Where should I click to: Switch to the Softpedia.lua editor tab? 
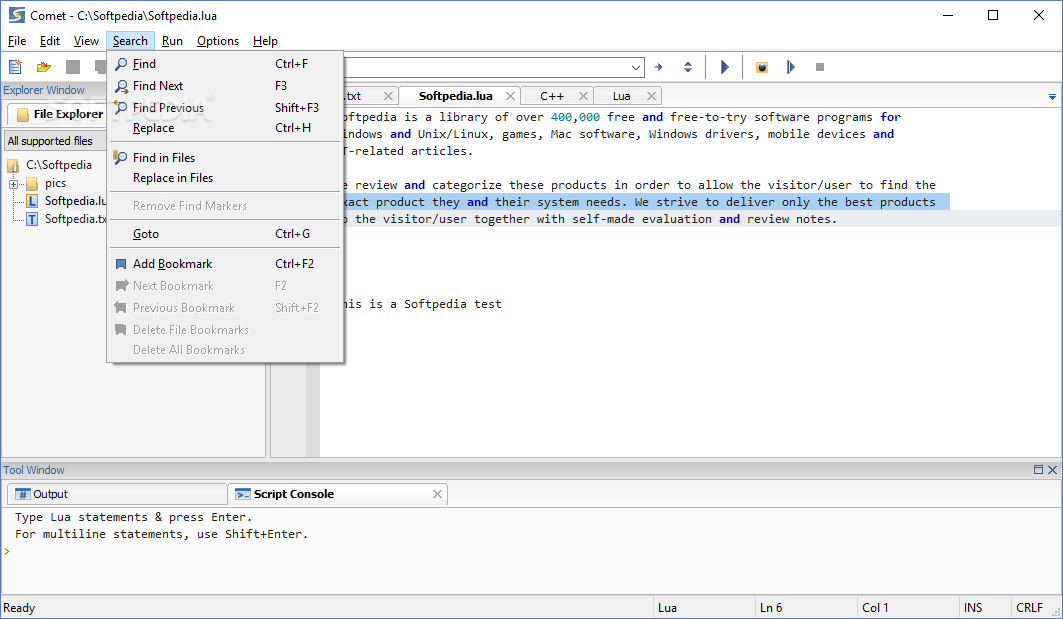[456, 96]
